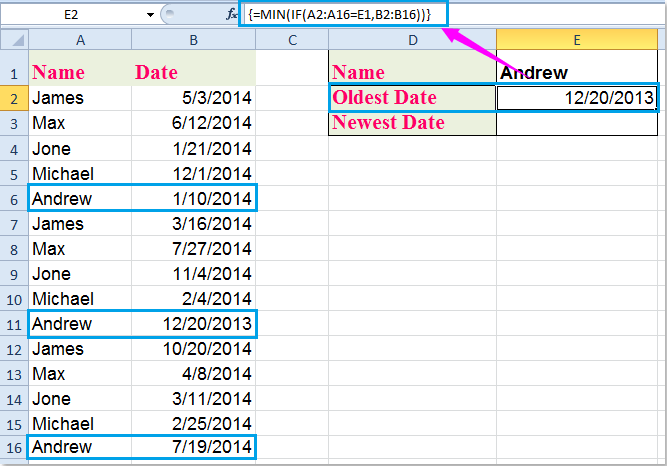Select the row 6 header

[13, 198]
